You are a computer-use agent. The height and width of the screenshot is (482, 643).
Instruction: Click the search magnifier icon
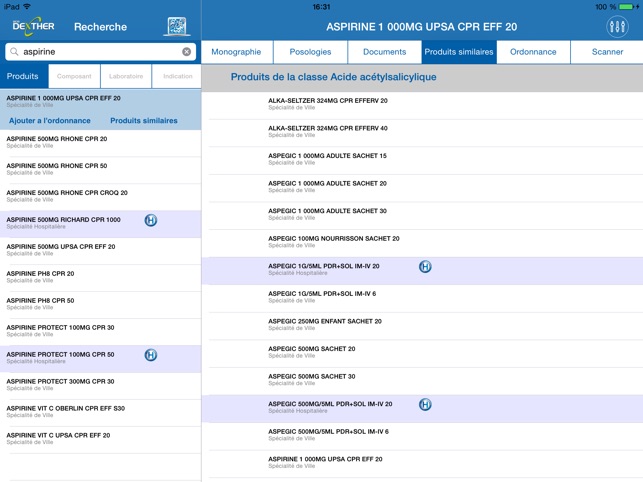(x=14, y=52)
